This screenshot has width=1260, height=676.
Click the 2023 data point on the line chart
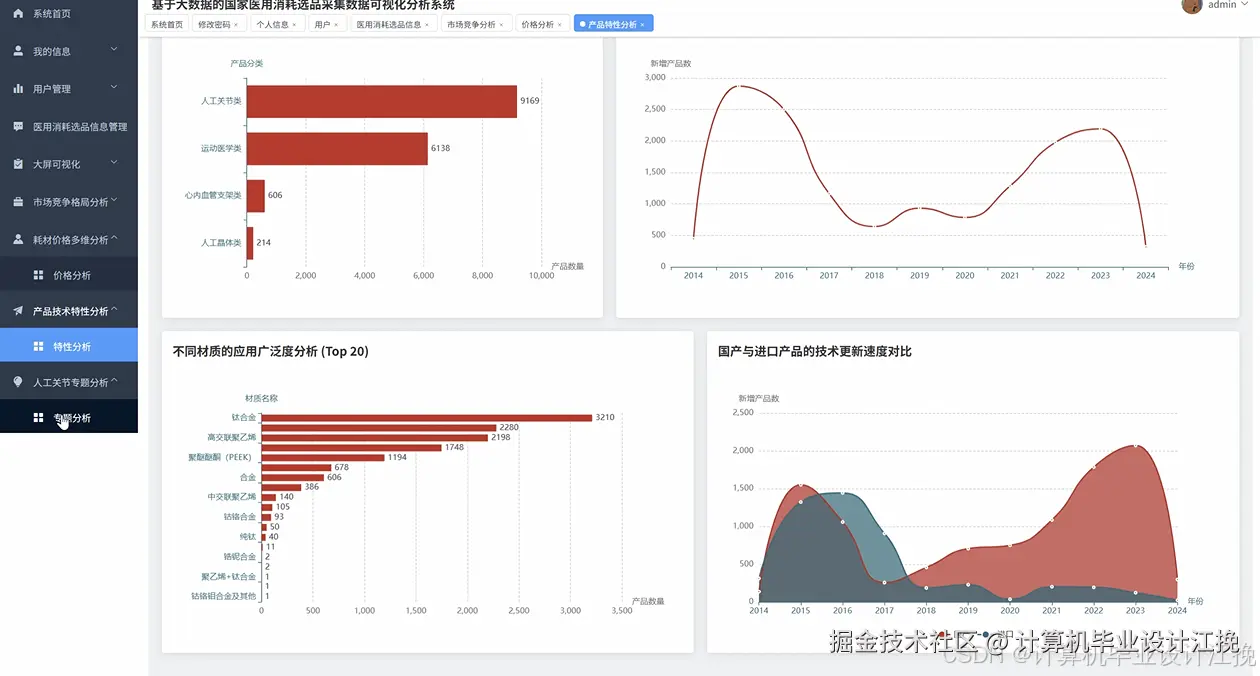point(1100,129)
